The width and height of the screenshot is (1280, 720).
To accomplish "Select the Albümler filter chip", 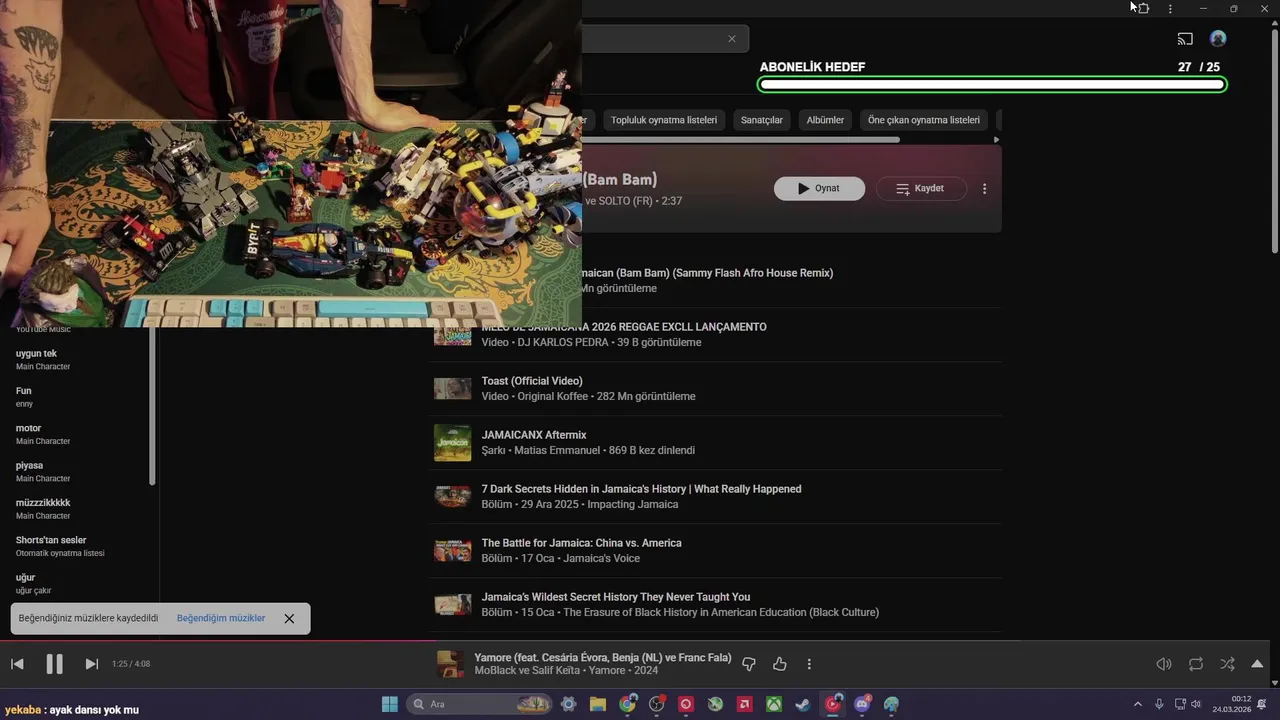I will coord(825,120).
